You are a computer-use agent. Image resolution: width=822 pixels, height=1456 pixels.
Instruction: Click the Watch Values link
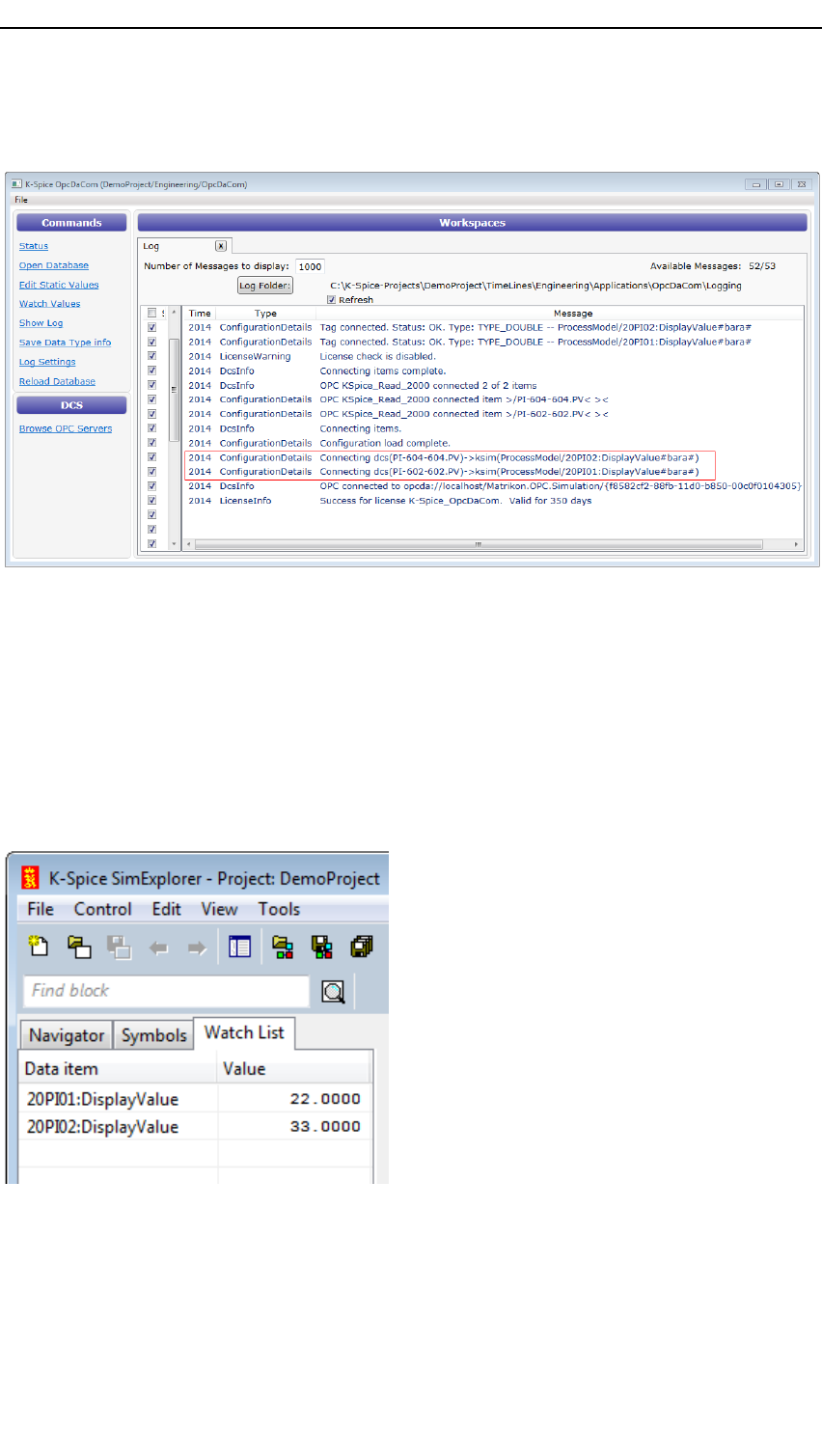pyautogui.click(x=50, y=304)
